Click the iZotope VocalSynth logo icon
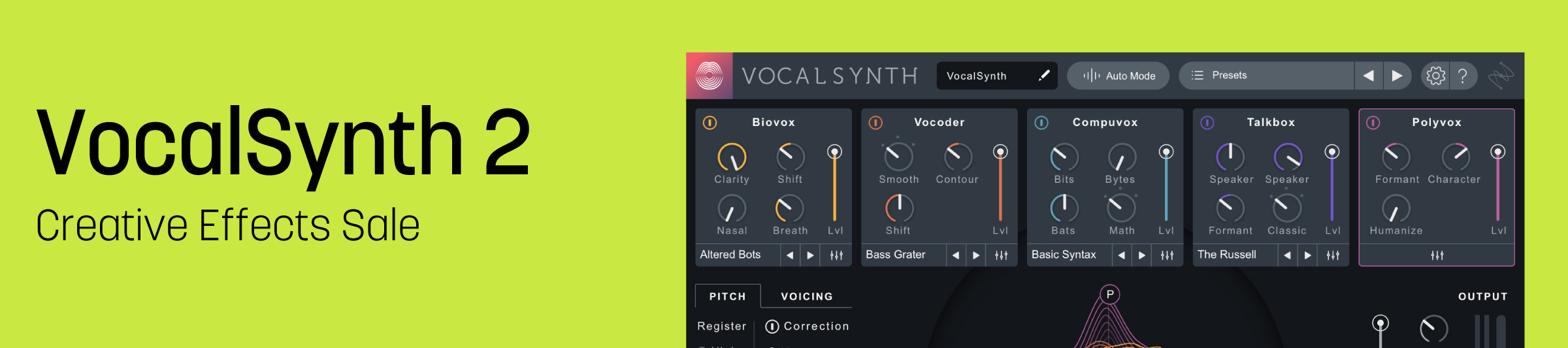This screenshot has width=1568, height=348. pyautogui.click(x=710, y=76)
